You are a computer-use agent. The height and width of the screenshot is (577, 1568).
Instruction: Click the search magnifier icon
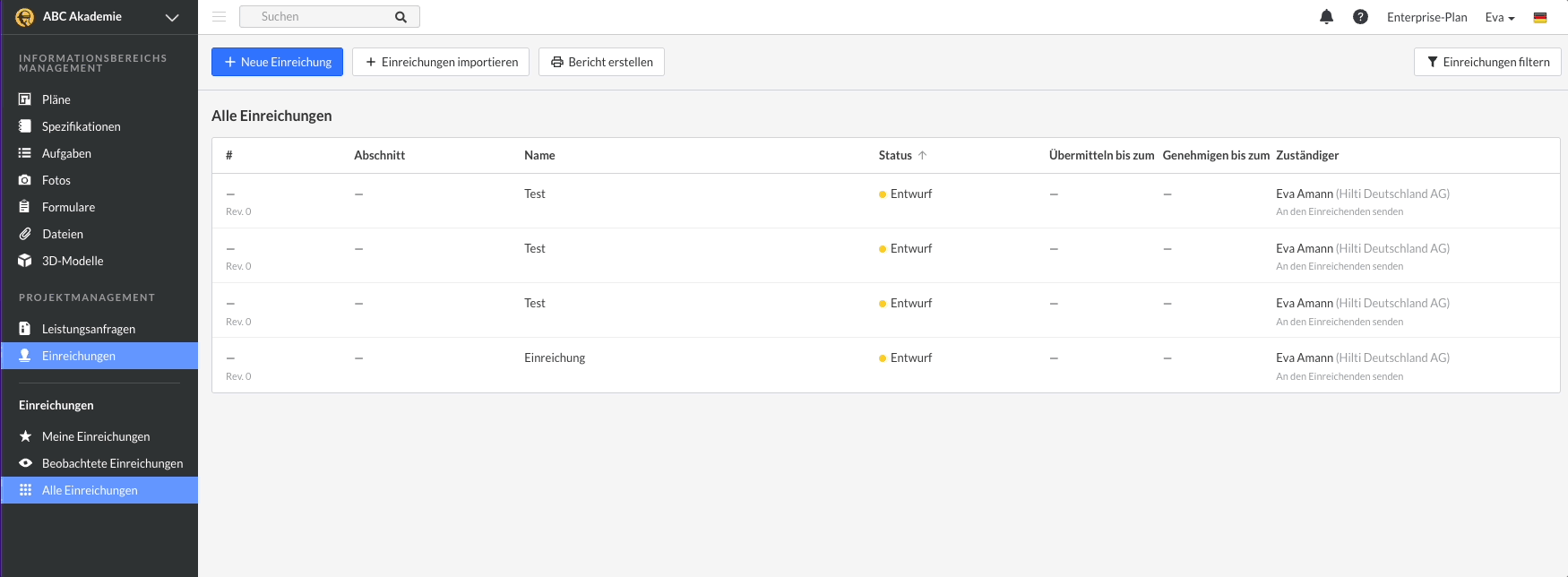click(x=401, y=17)
